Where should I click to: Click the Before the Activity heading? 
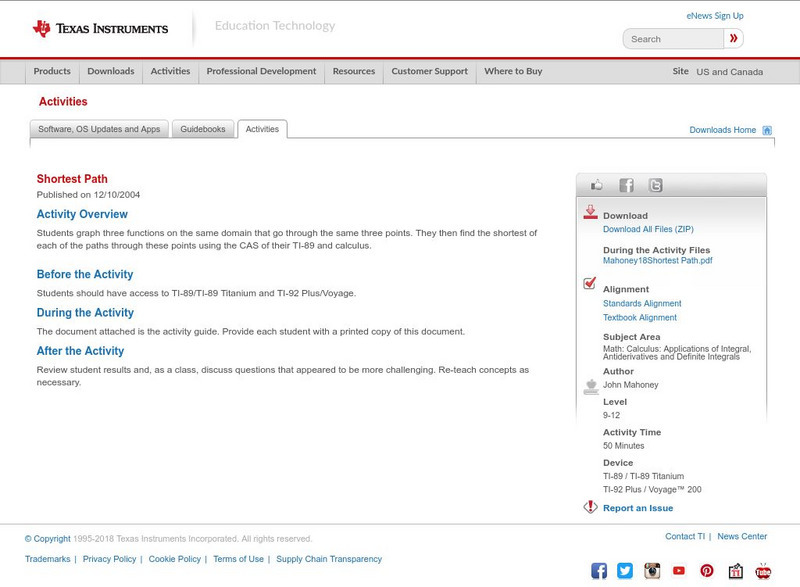[x=85, y=274]
